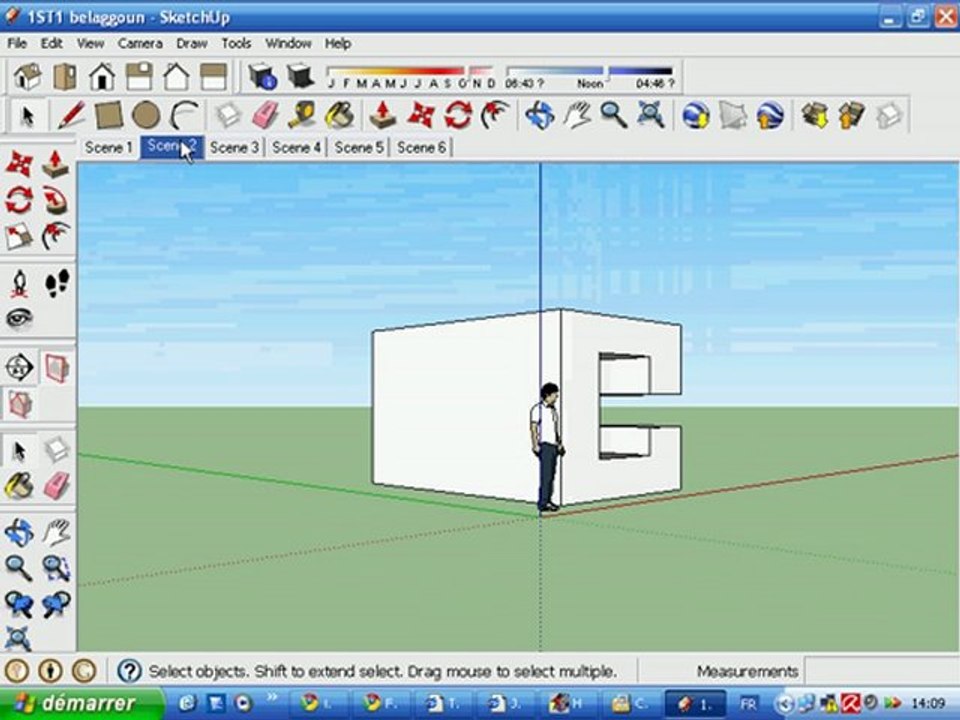Switch to Back standard view
The image size is (960, 720).
[176, 77]
